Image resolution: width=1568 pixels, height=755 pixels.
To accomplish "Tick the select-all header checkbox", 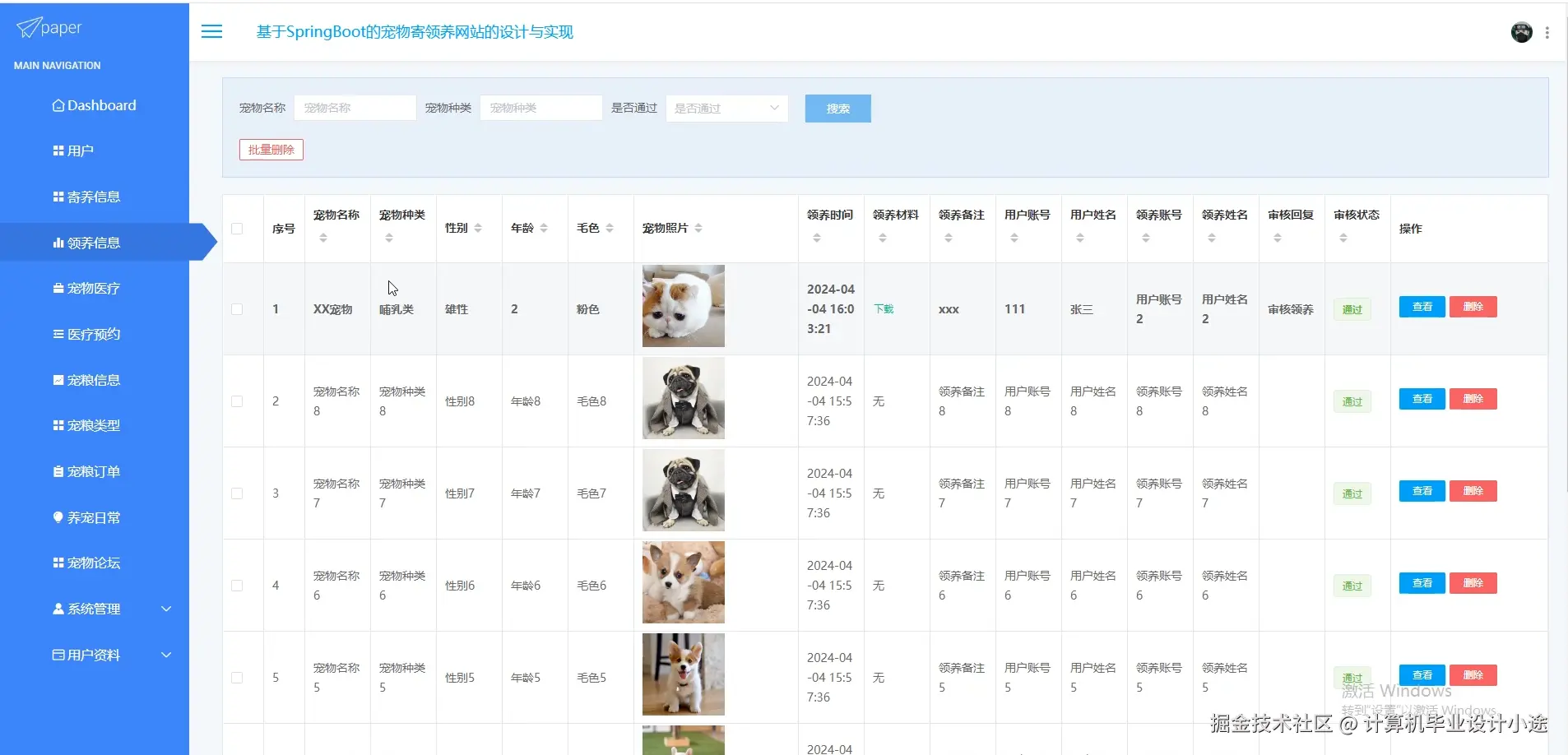I will [237, 229].
